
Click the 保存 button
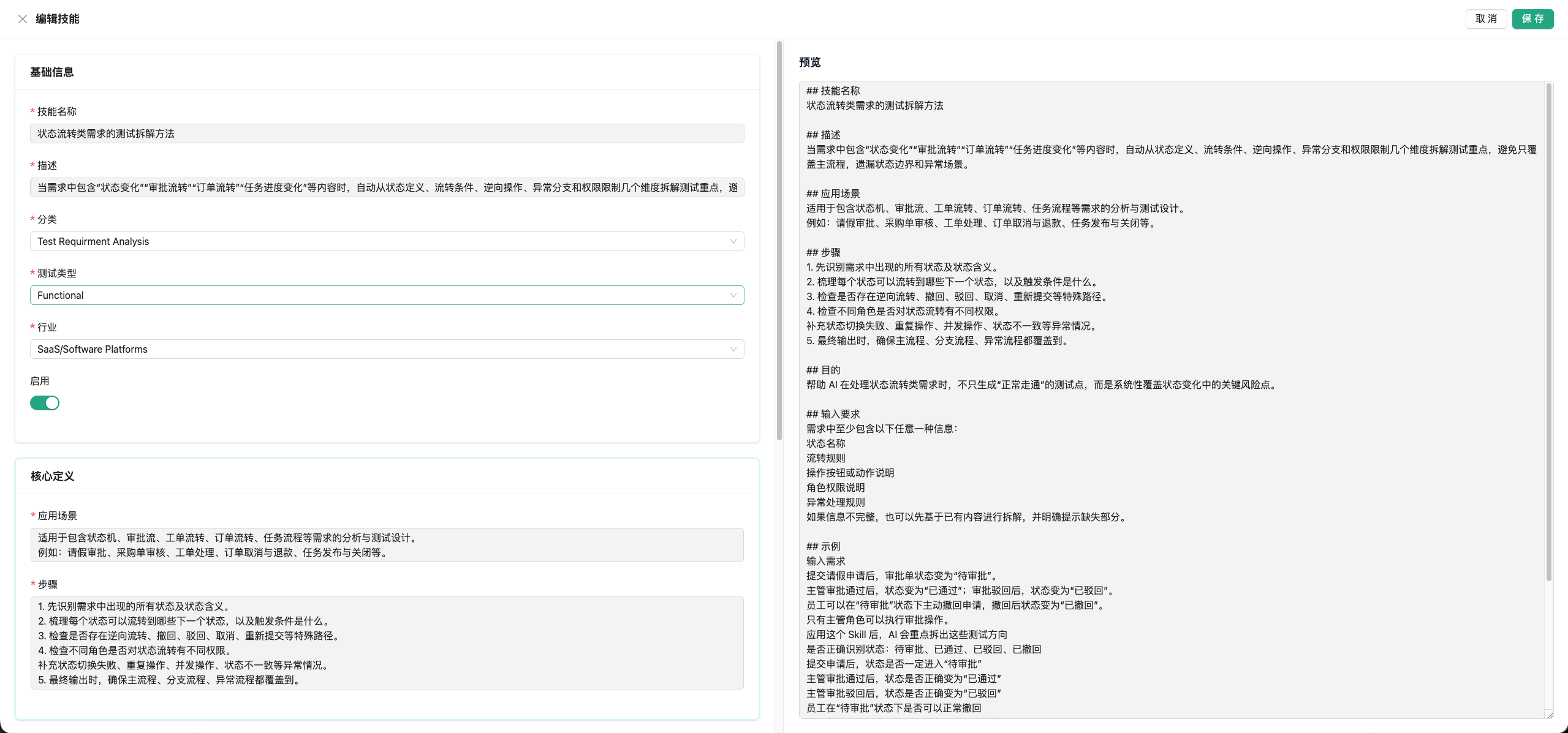(x=1532, y=19)
